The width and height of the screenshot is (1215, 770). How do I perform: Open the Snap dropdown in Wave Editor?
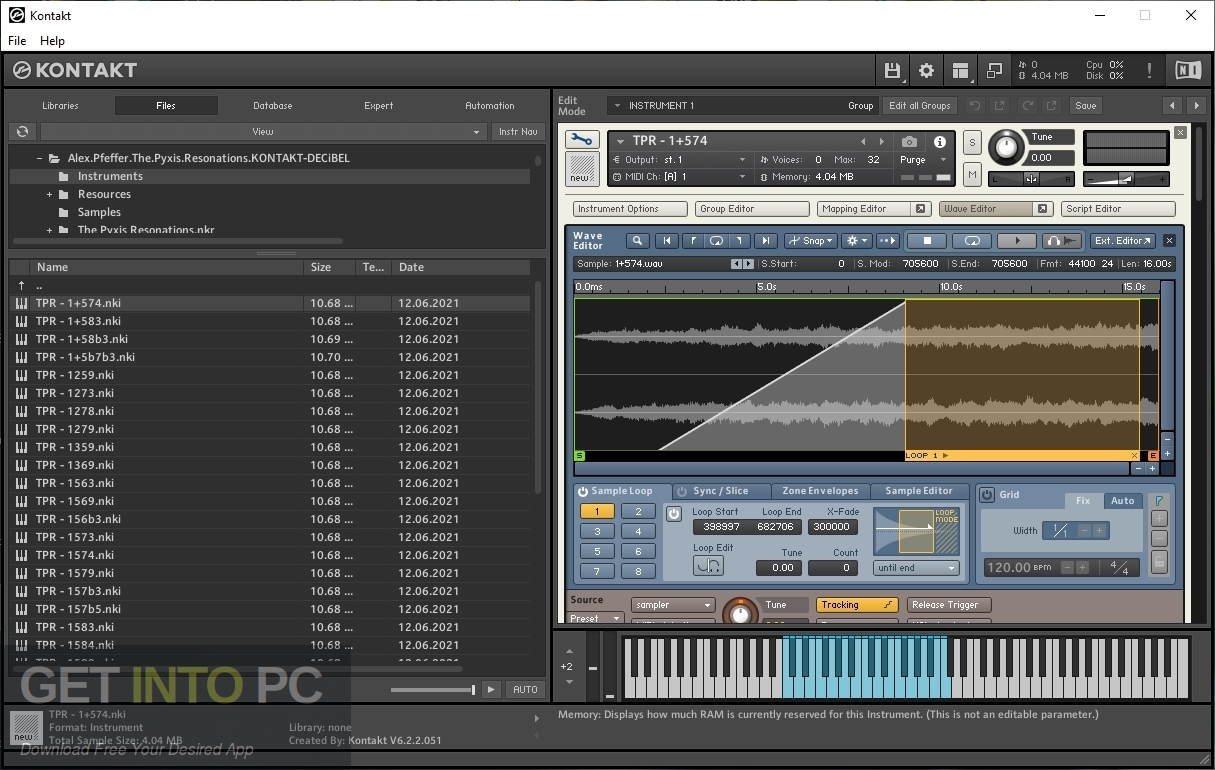[811, 240]
